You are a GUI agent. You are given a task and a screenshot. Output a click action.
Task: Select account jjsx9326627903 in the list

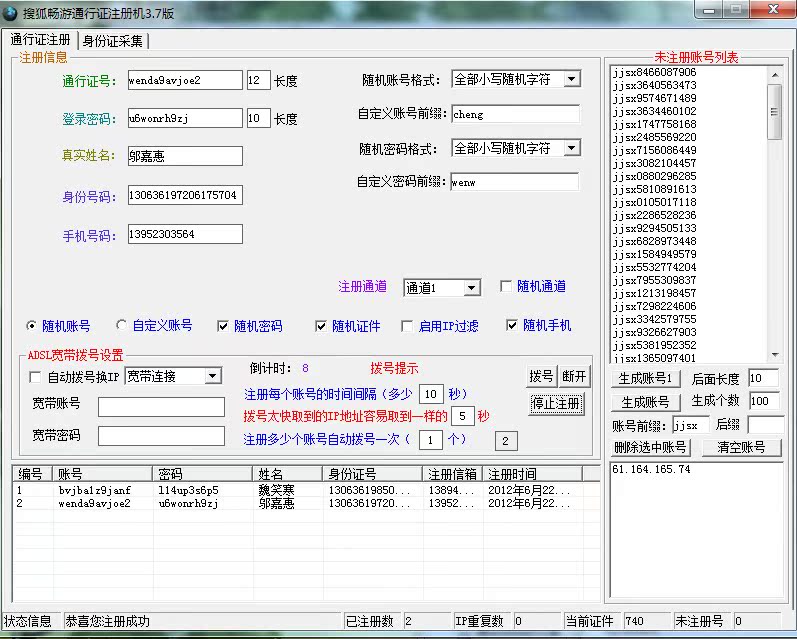click(x=655, y=332)
